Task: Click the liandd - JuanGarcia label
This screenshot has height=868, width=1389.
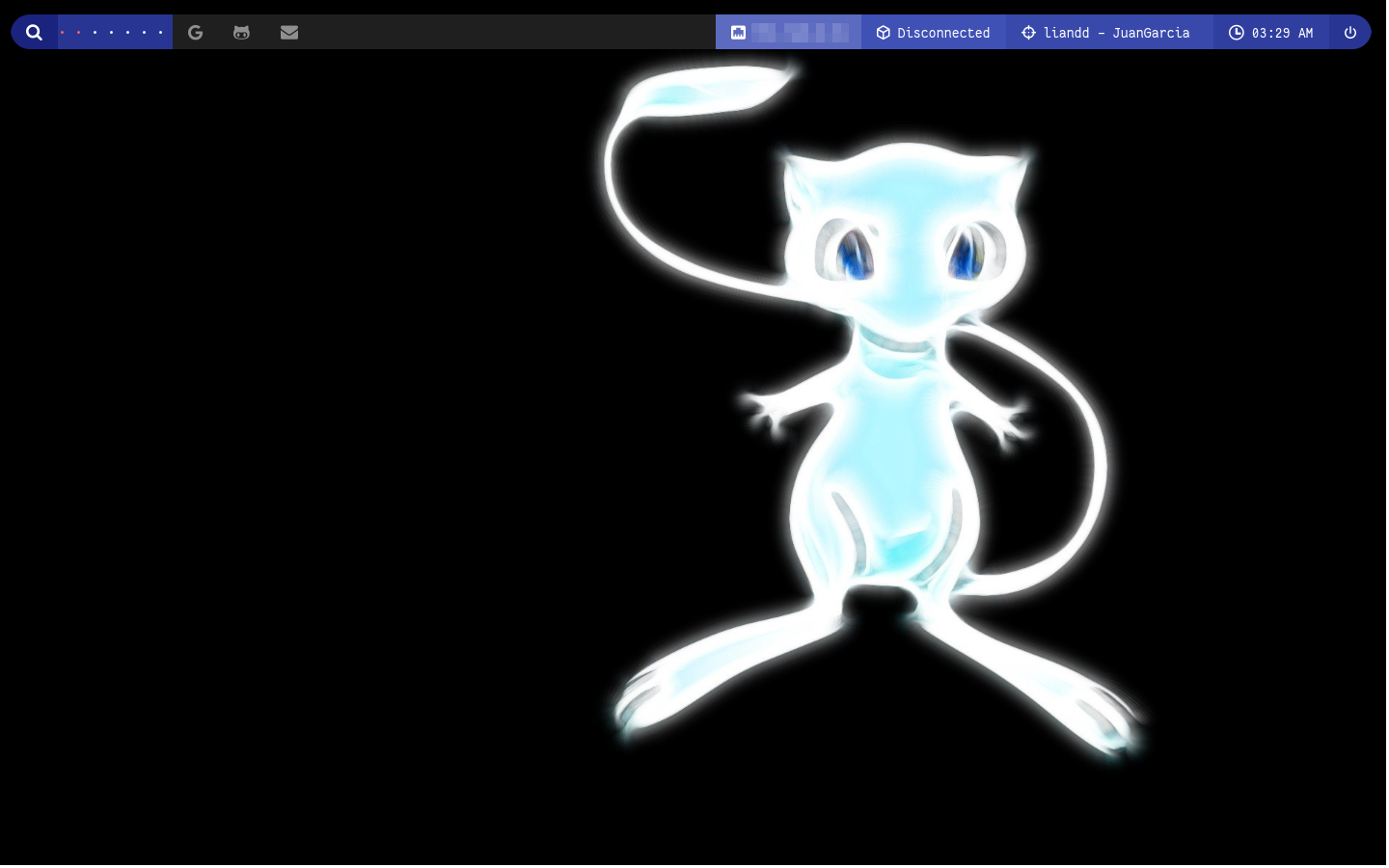Action: [x=1117, y=33]
